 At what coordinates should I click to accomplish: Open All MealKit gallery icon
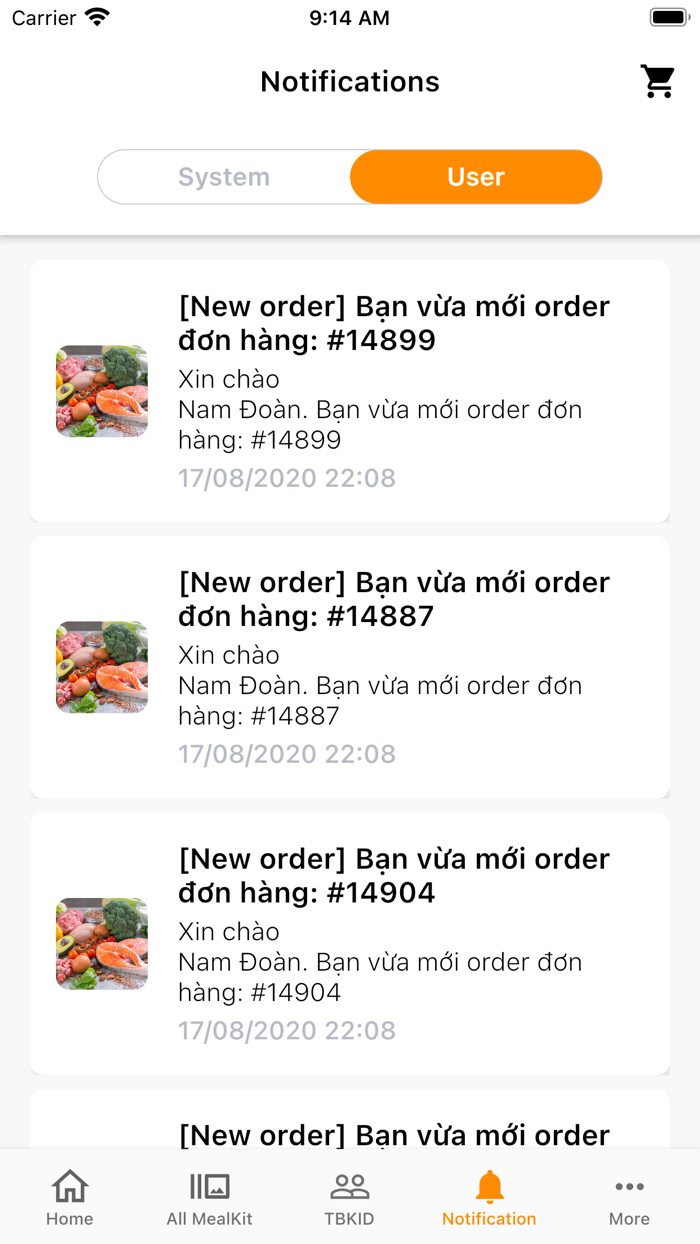click(x=209, y=1187)
